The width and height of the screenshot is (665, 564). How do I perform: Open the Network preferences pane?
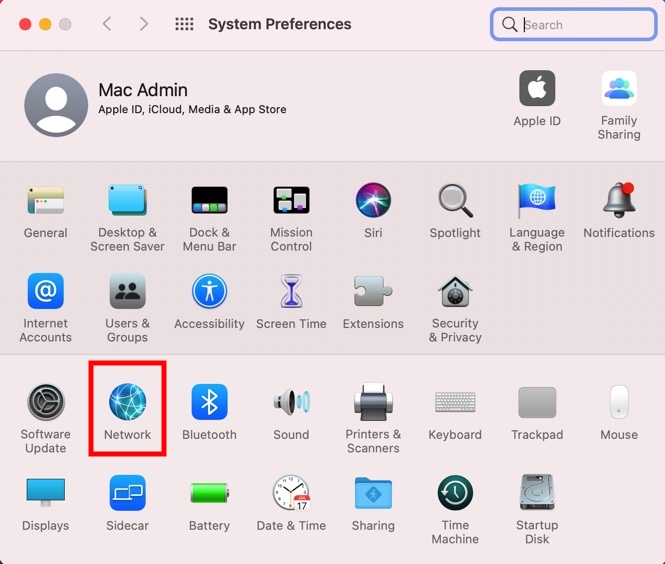click(127, 403)
